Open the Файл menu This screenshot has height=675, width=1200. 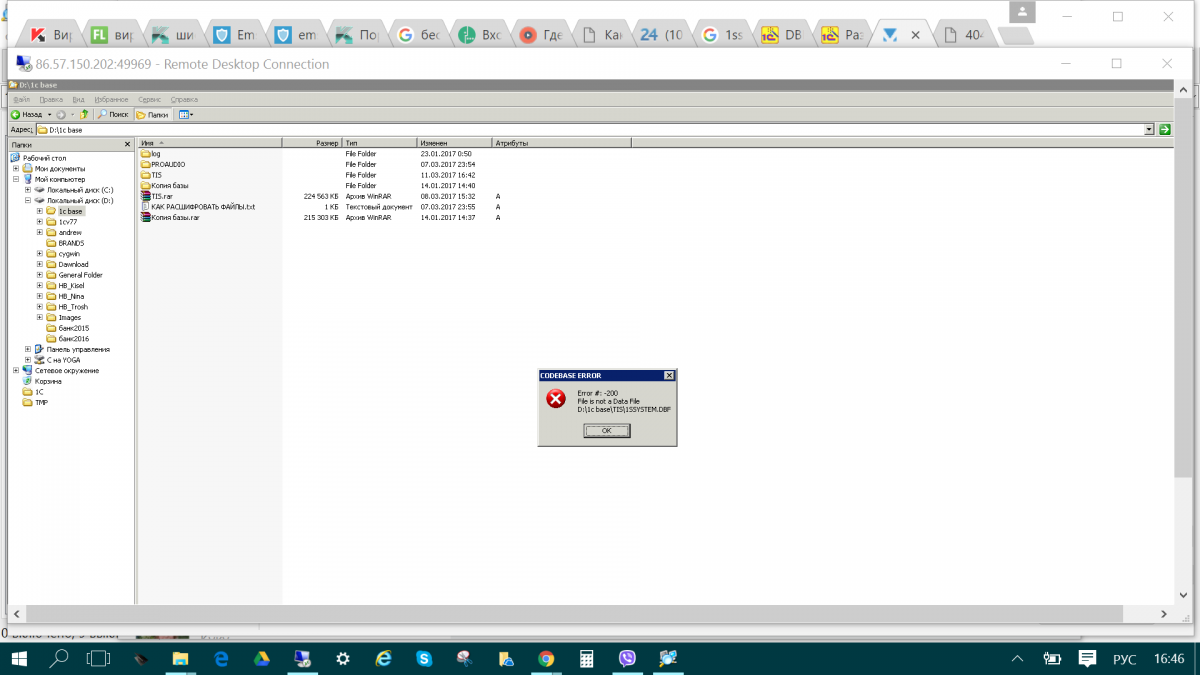coord(21,100)
